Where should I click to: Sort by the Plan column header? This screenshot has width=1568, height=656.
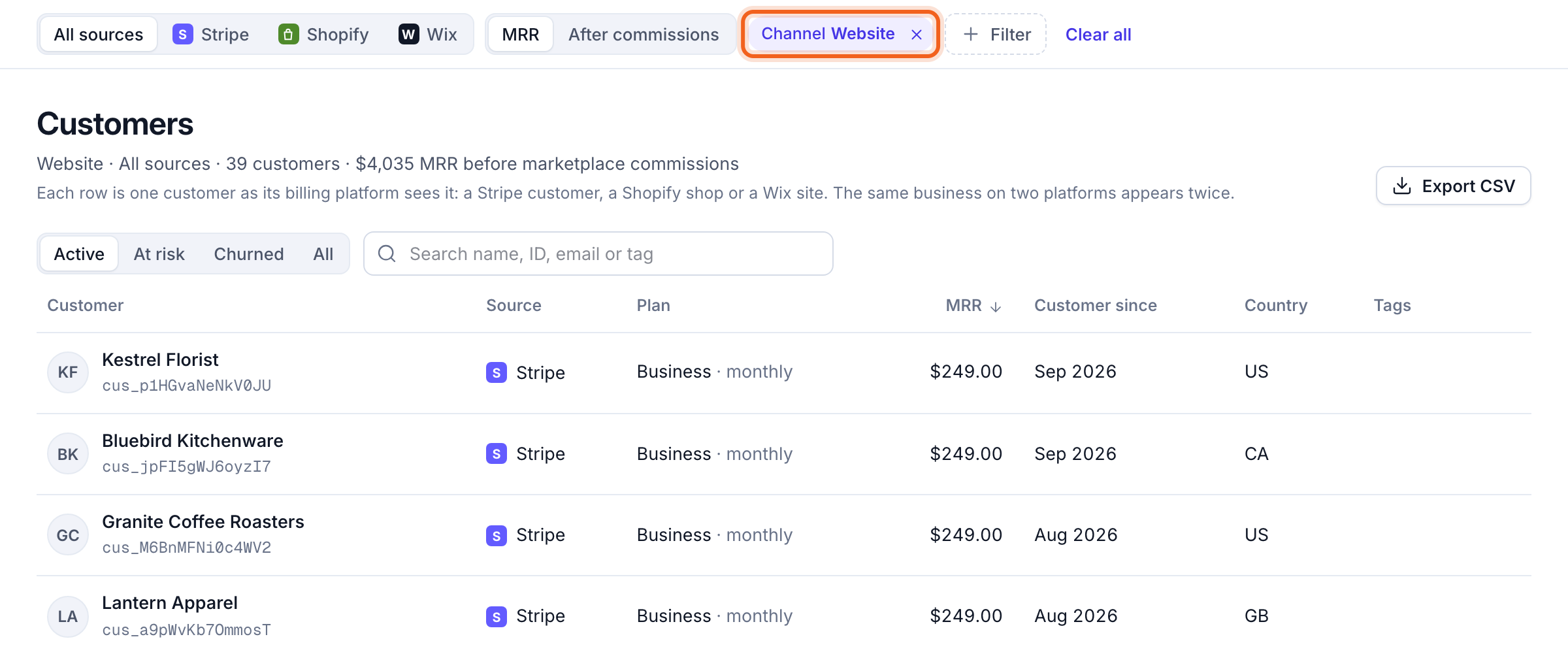coord(653,305)
